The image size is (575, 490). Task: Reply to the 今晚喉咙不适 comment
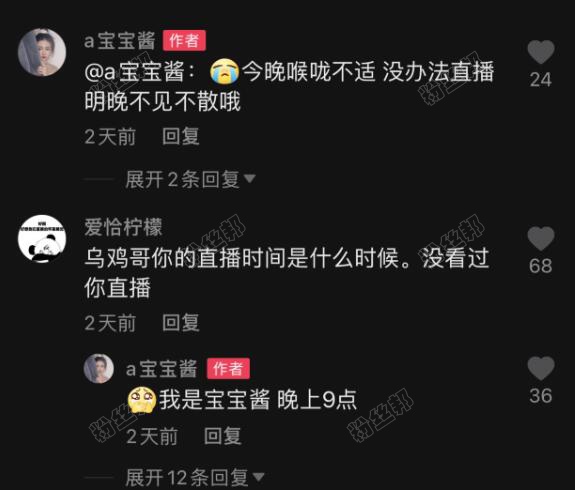click(181, 136)
